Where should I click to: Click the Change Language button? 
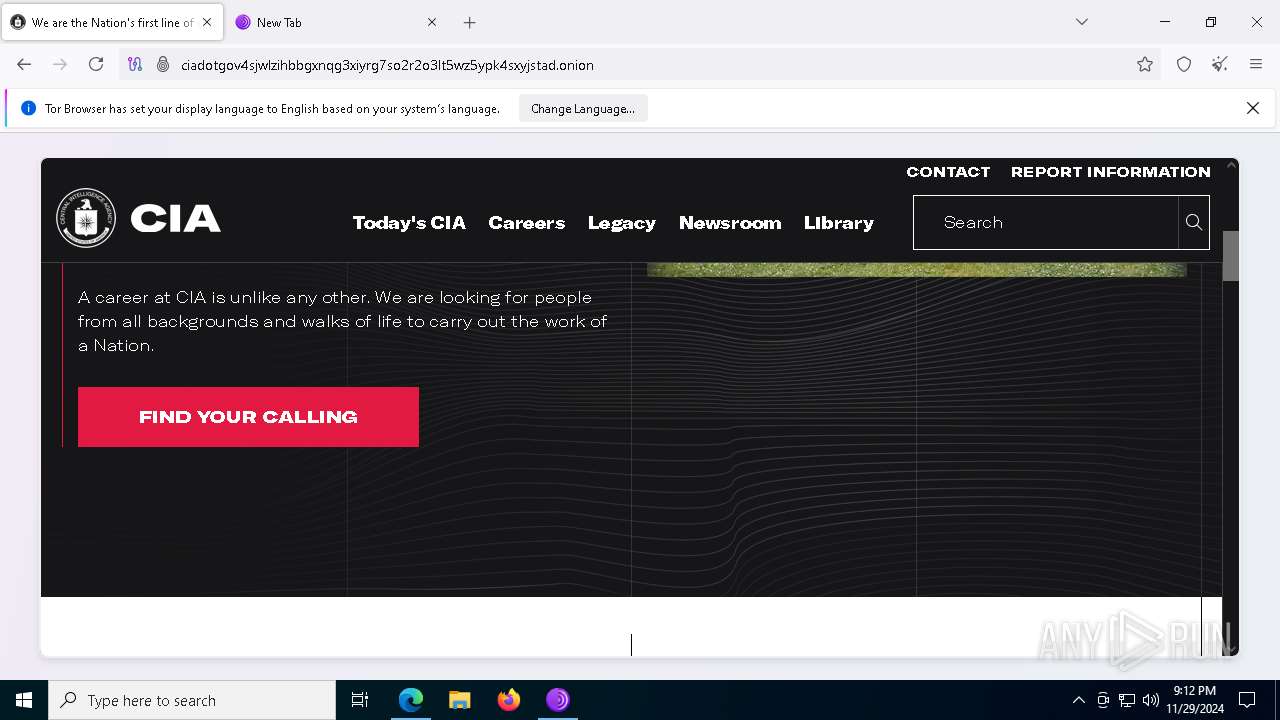click(x=583, y=109)
